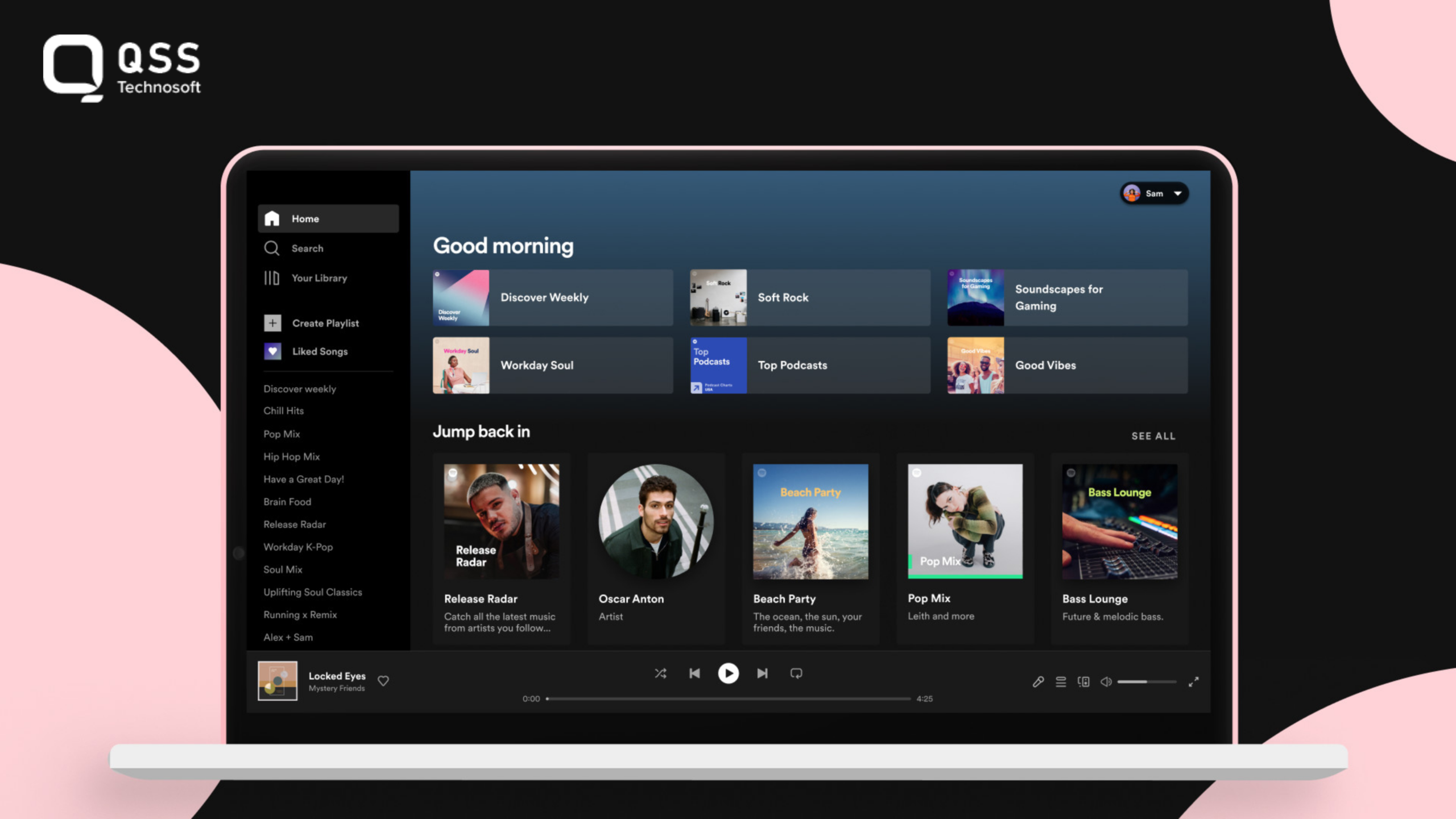Toggle shuffle playback
The width and height of the screenshot is (1456, 819).
pyautogui.click(x=660, y=673)
